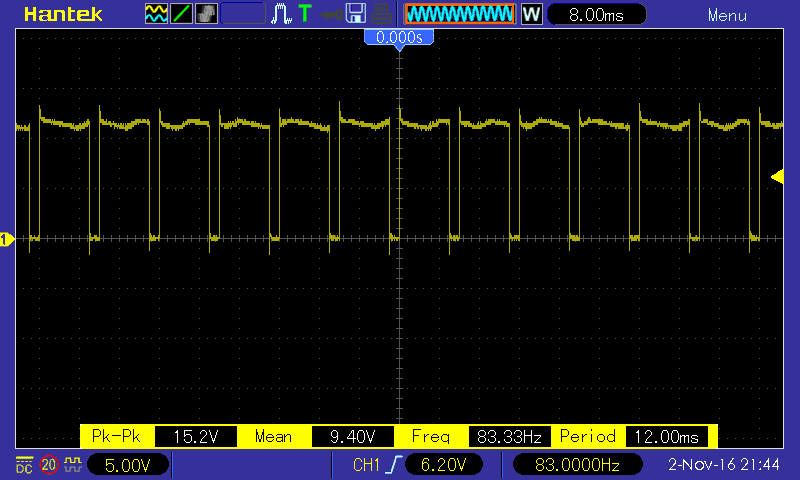Click the channel 1 ground reference marker
This screenshot has height=480, width=800.
[7, 239]
